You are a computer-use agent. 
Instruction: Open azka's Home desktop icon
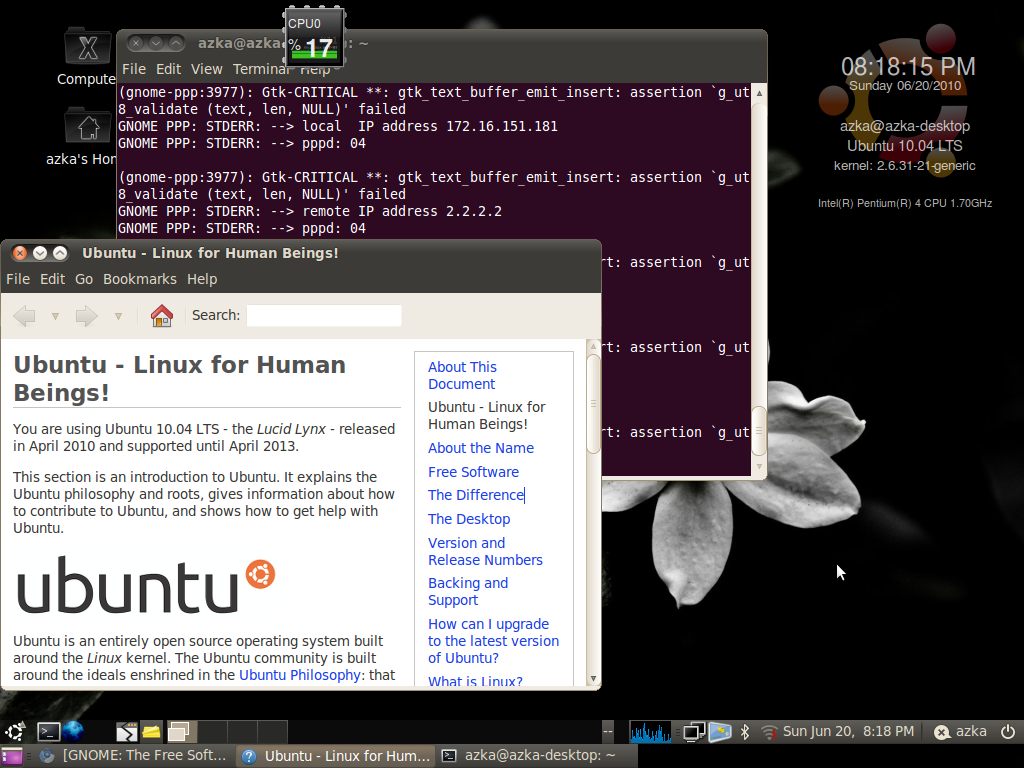[88, 136]
